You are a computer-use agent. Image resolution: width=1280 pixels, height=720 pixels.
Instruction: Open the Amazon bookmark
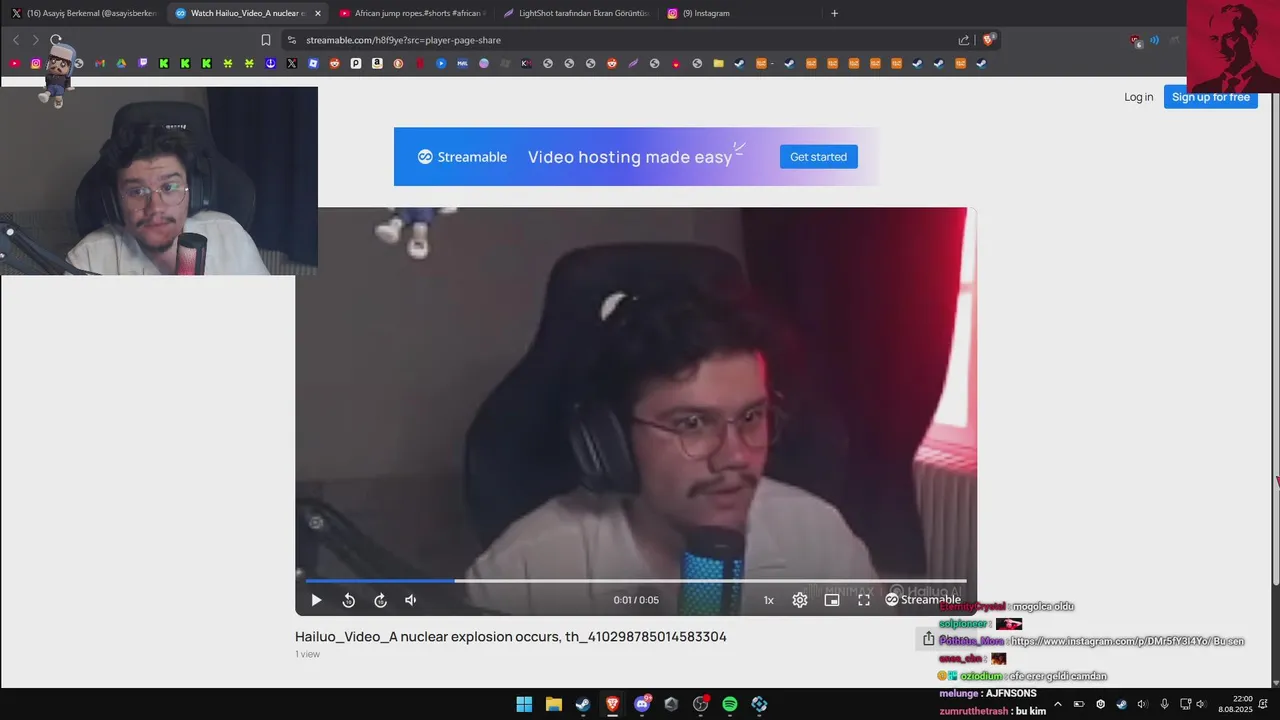[x=377, y=63]
